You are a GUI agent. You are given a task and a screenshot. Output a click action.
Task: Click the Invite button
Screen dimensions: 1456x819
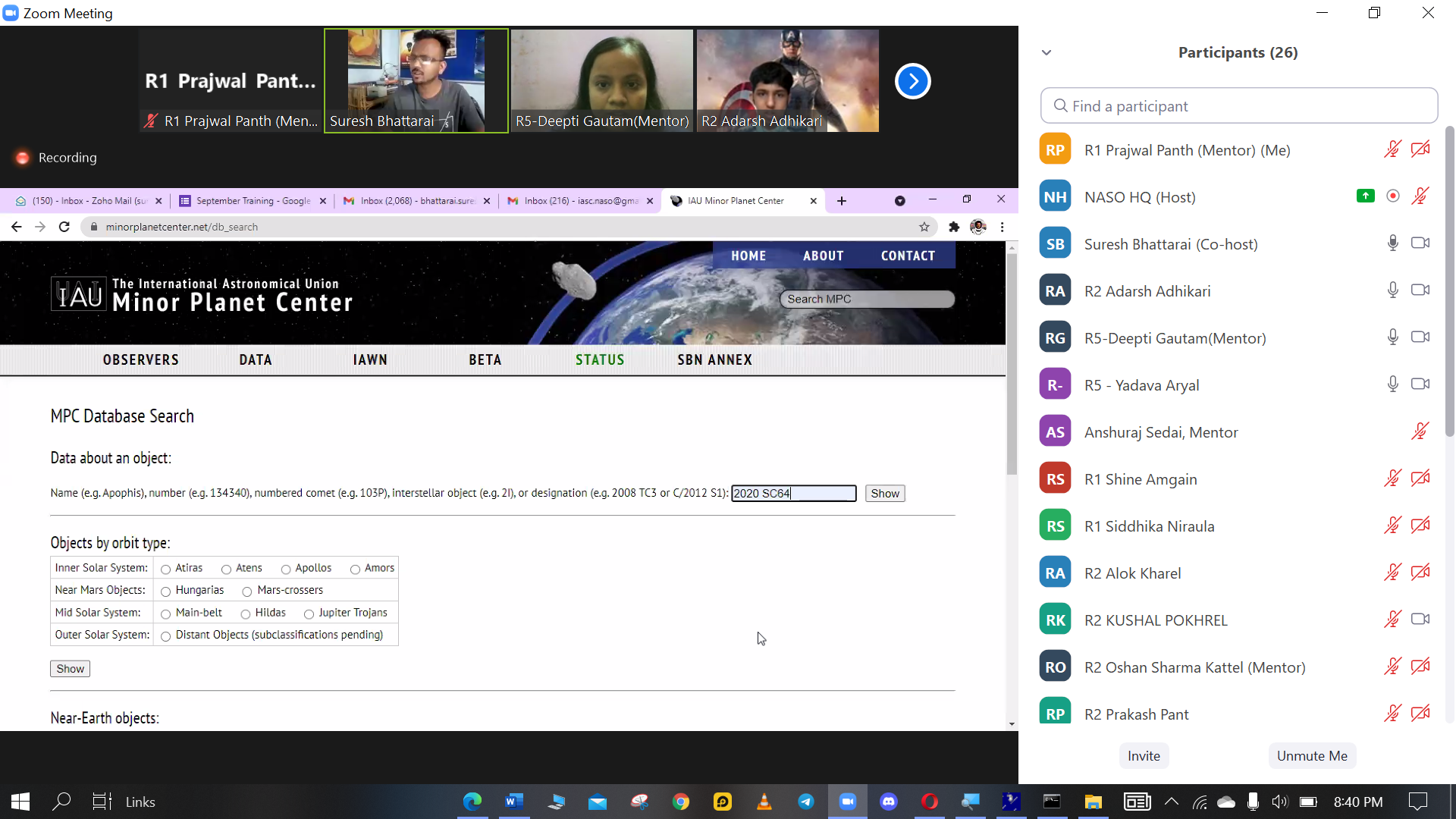point(1144,756)
